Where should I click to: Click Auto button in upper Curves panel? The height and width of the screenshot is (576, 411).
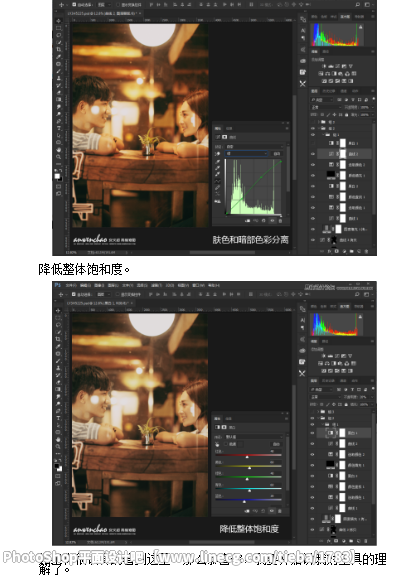[x=276, y=154]
